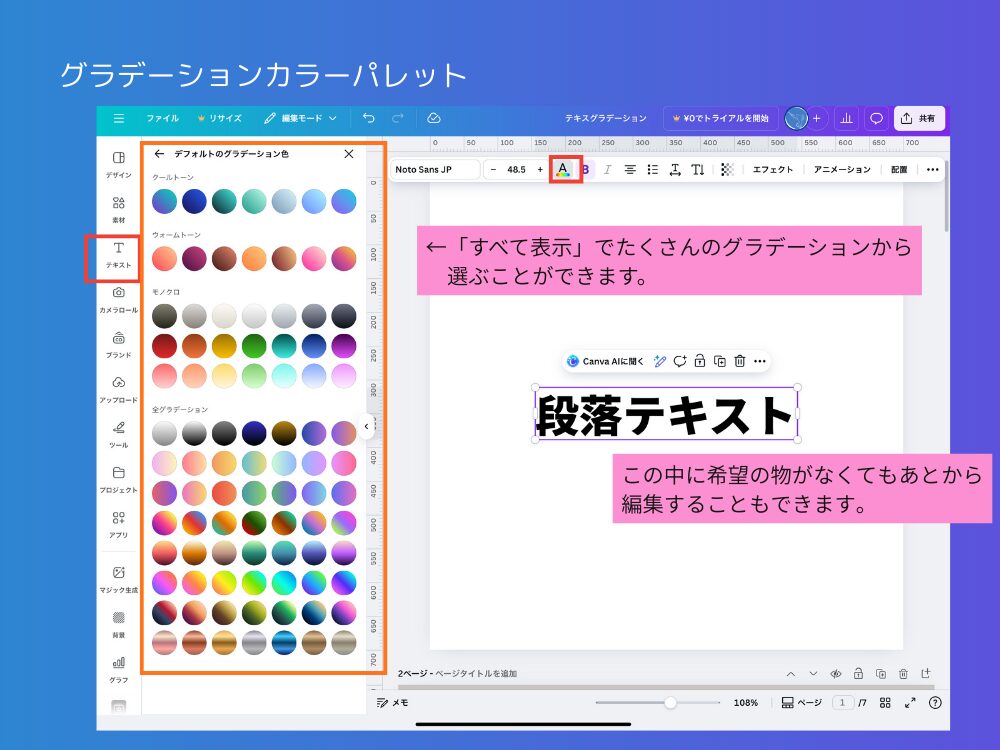Collapse page 2 using the chevron

tap(793, 674)
